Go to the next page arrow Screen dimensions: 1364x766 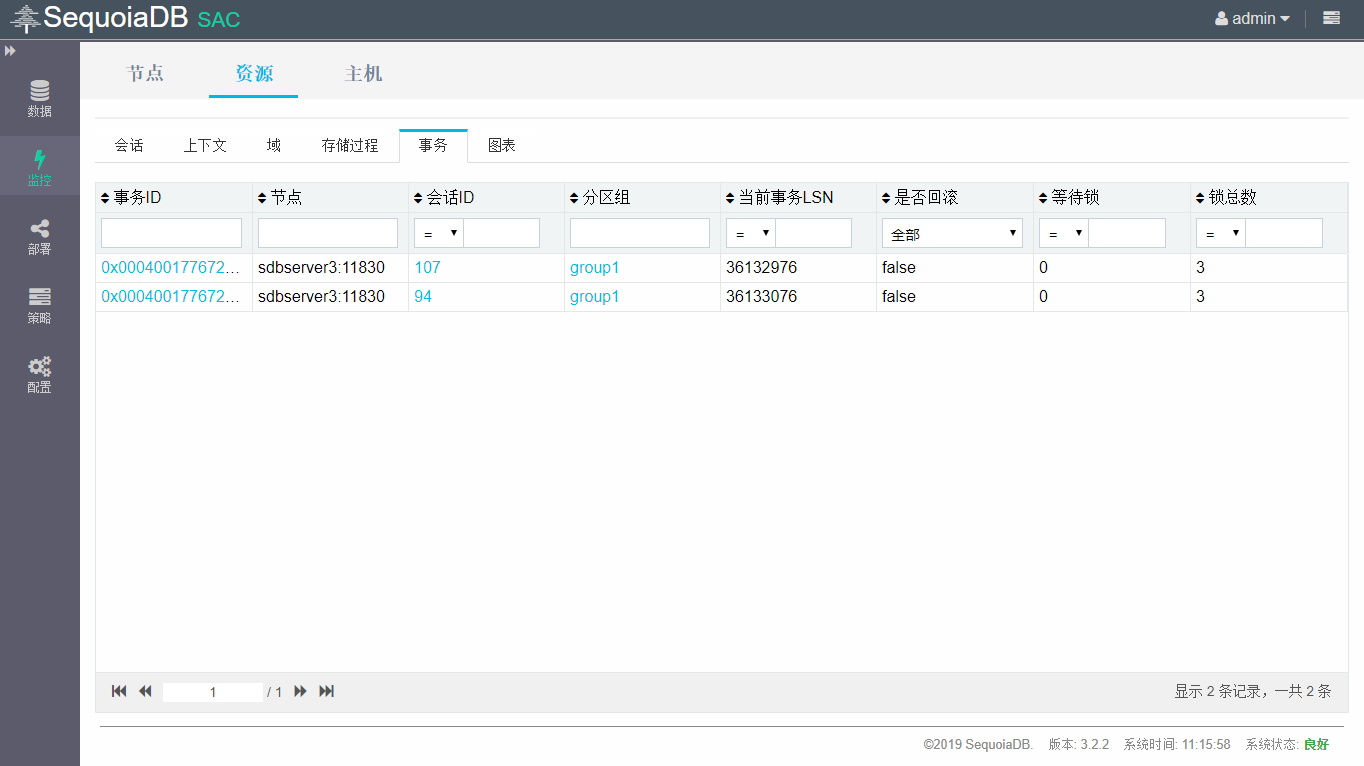click(300, 691)
